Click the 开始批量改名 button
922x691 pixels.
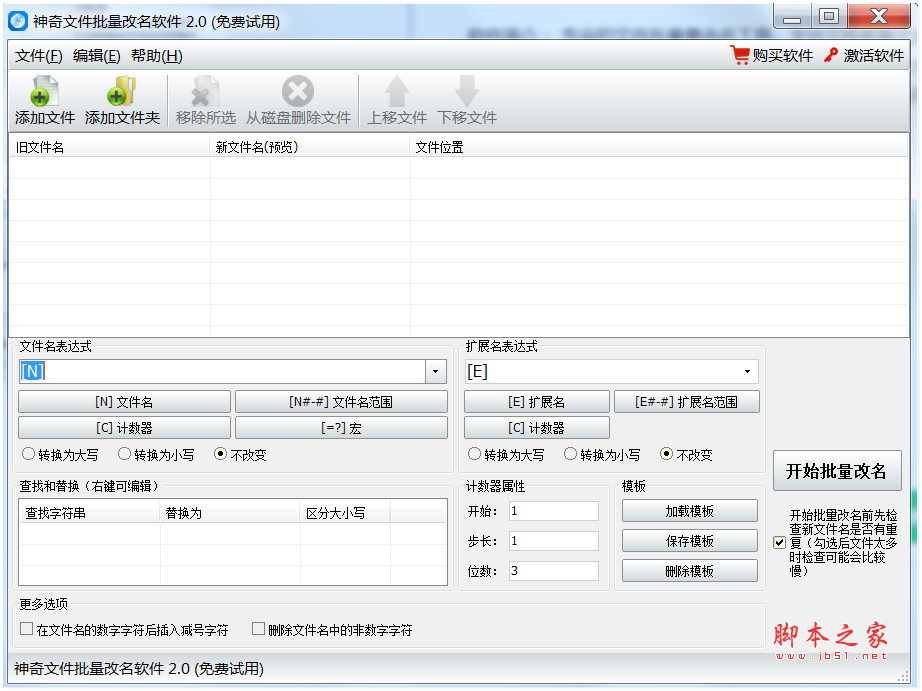837,470
